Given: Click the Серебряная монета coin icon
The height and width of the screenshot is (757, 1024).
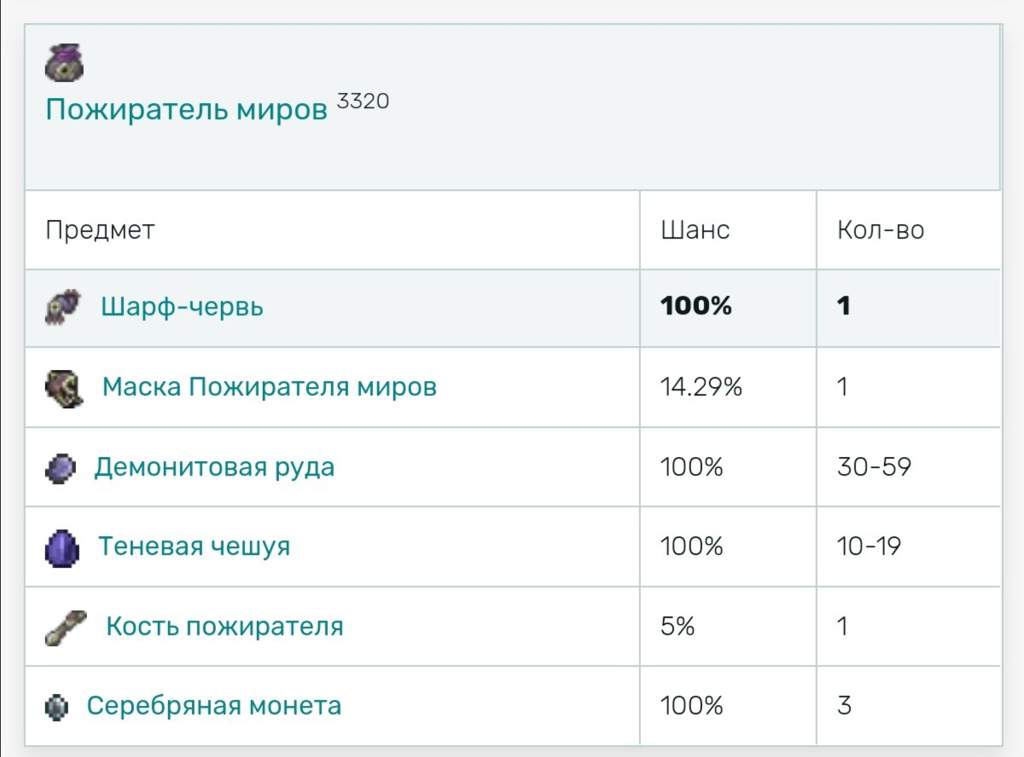Looking at the screenshot, I should [57, 707].
